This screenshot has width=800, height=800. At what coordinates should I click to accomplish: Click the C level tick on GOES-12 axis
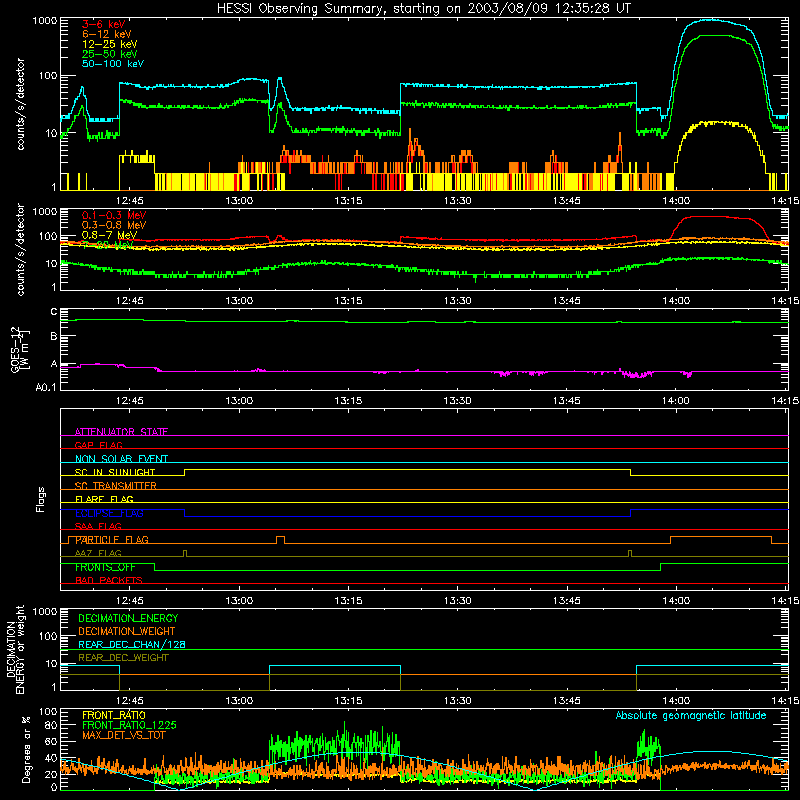[x=54, y=312]
